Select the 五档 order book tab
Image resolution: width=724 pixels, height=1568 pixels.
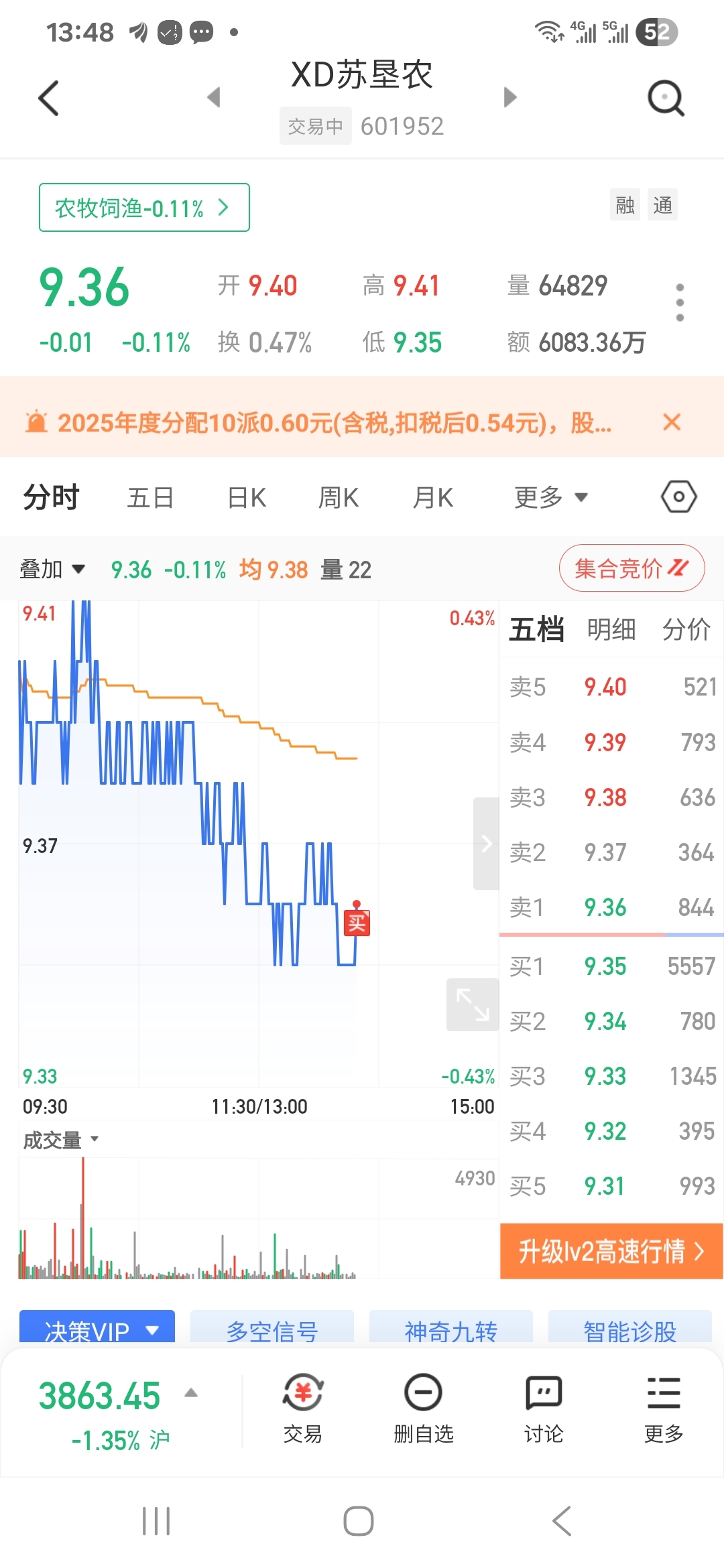coord(536,629)
